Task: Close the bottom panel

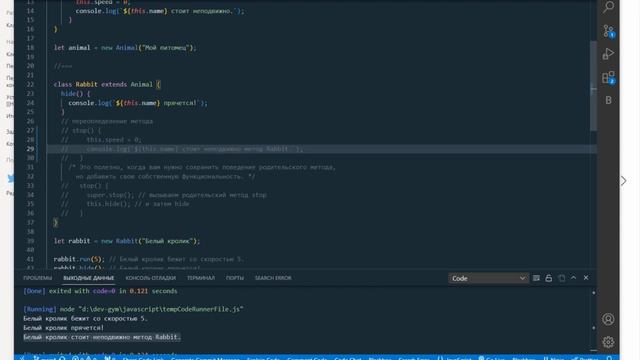Action: (586, 278)
